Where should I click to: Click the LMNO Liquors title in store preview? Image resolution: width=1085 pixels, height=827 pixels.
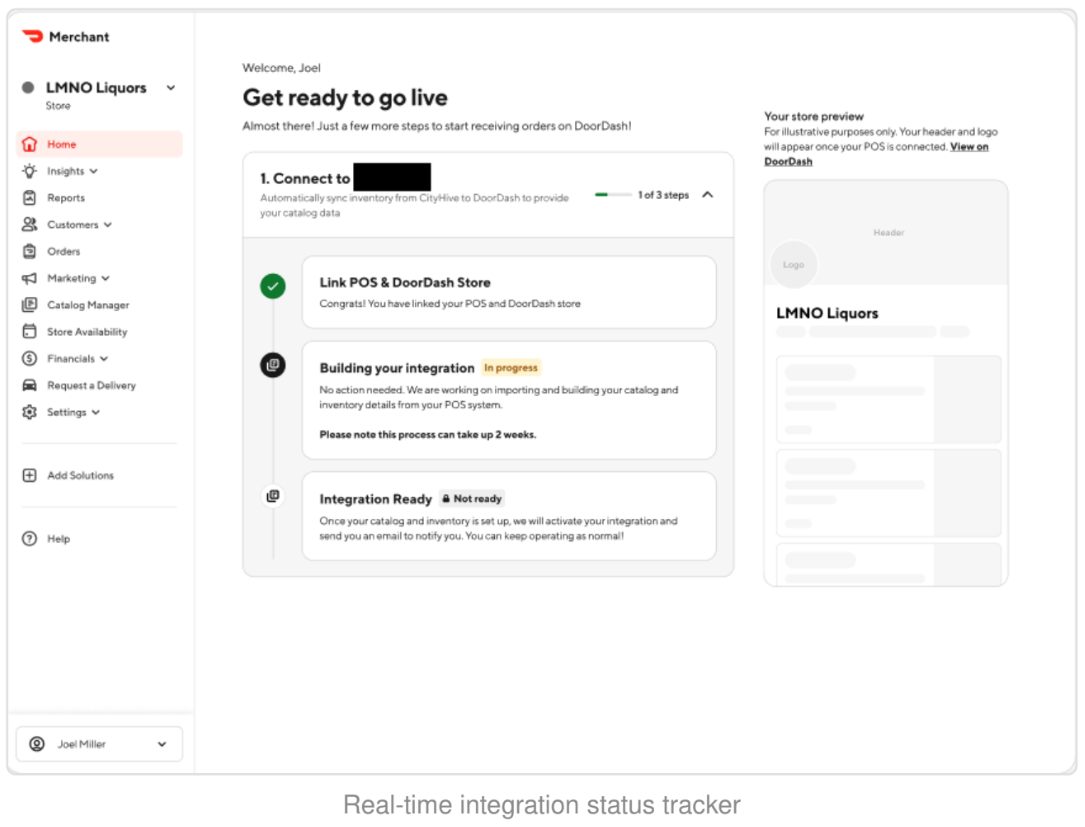tap(827, 313)
